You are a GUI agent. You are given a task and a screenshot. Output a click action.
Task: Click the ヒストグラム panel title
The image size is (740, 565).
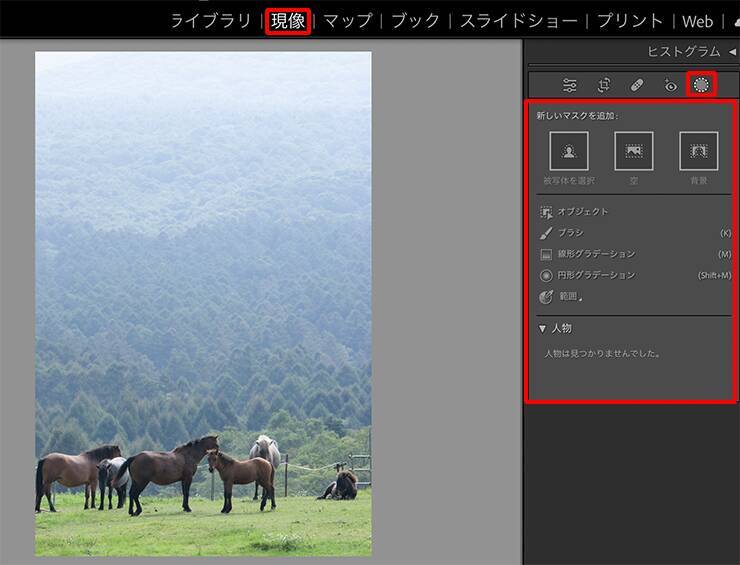[684, 51]
